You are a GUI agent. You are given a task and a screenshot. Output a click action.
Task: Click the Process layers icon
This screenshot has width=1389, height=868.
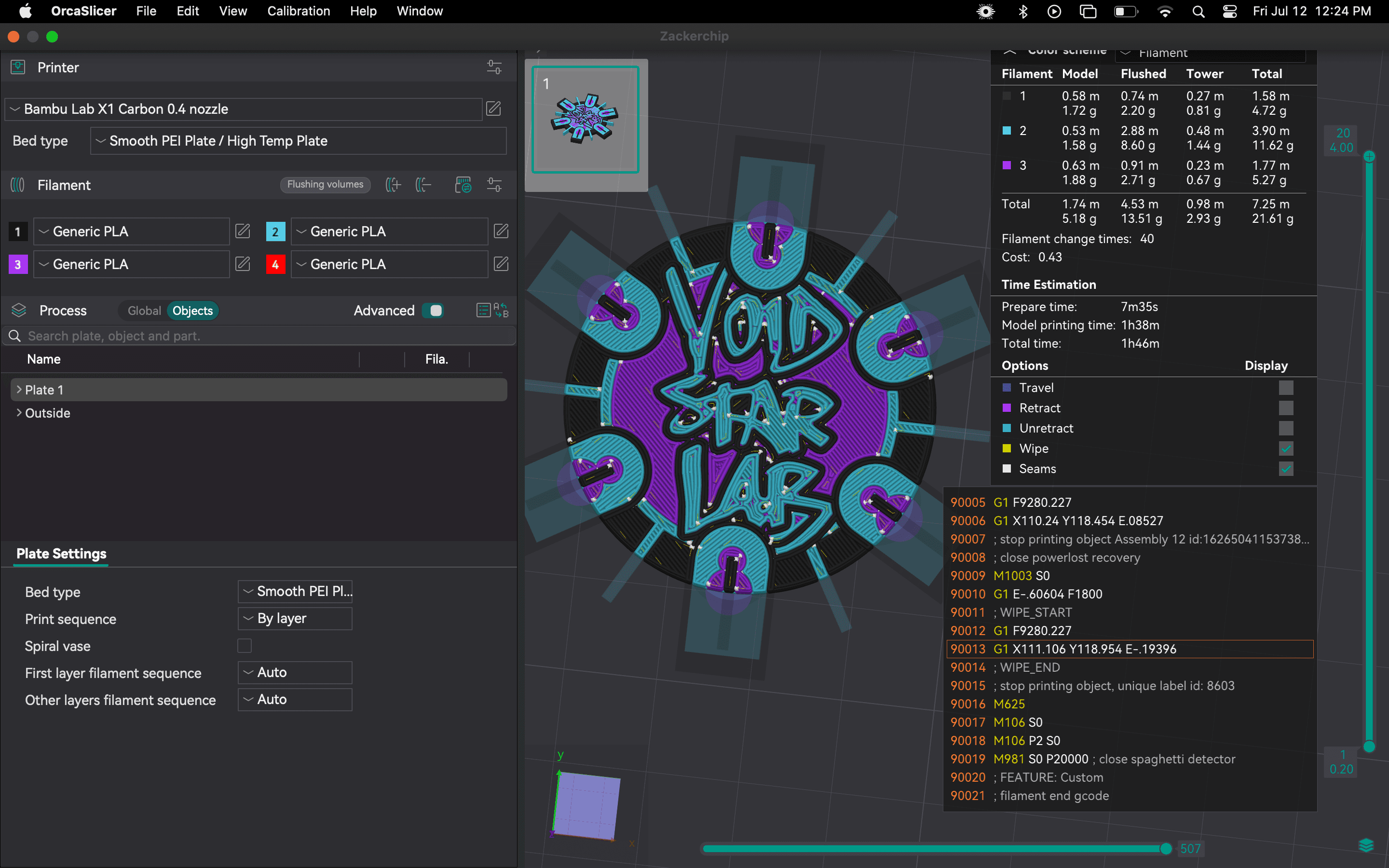point(19,311)
